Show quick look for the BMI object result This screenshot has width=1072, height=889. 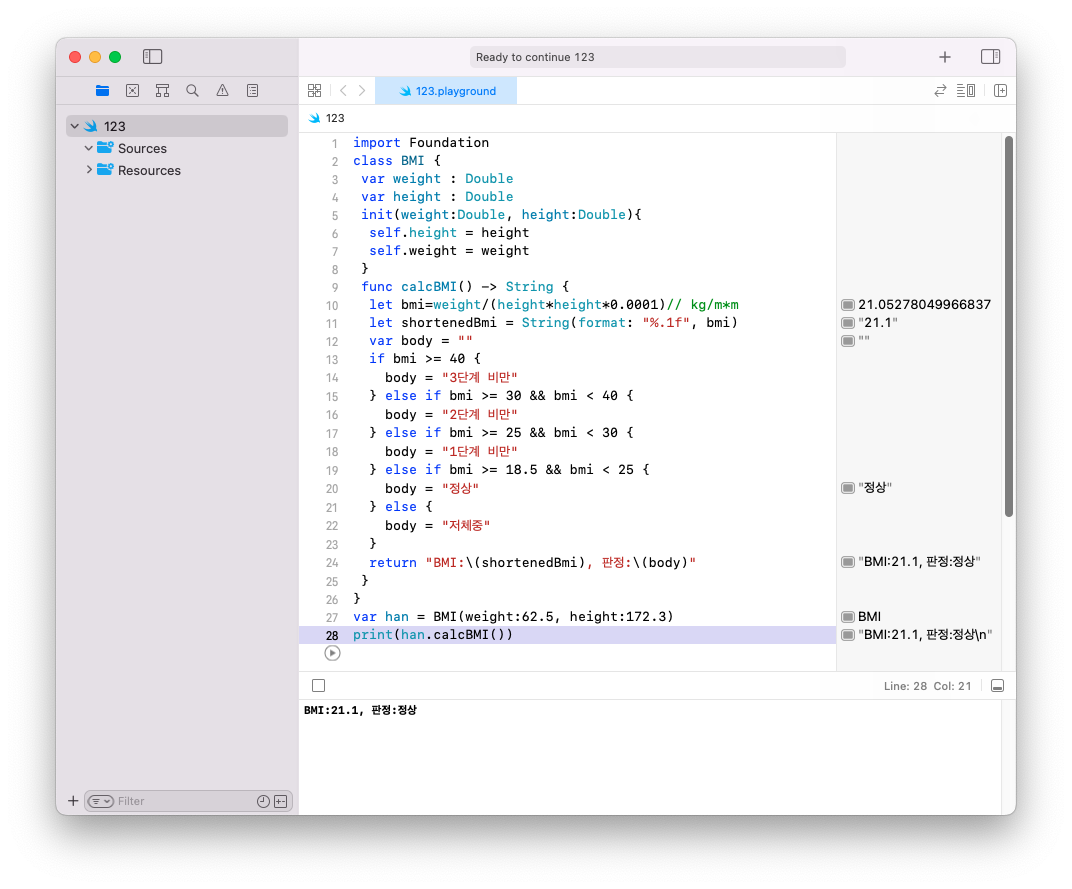point(848,617)
